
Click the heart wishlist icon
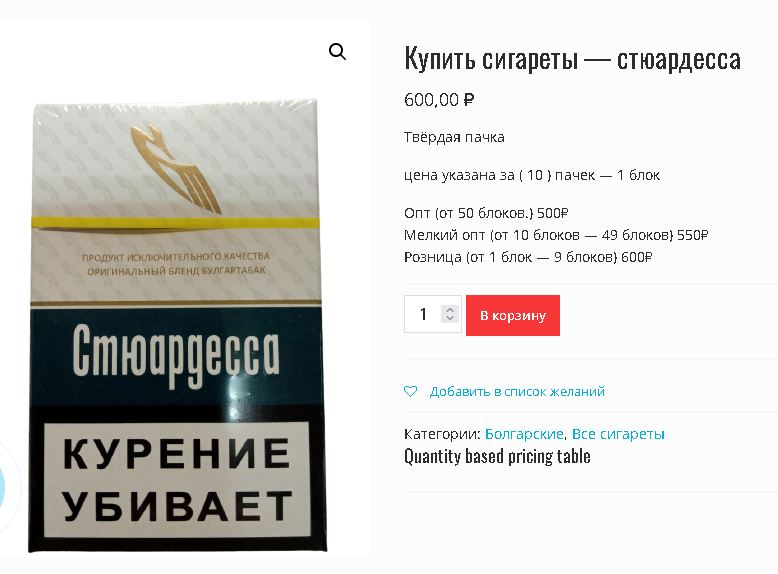pyautogui.click(x=410, y=391)
